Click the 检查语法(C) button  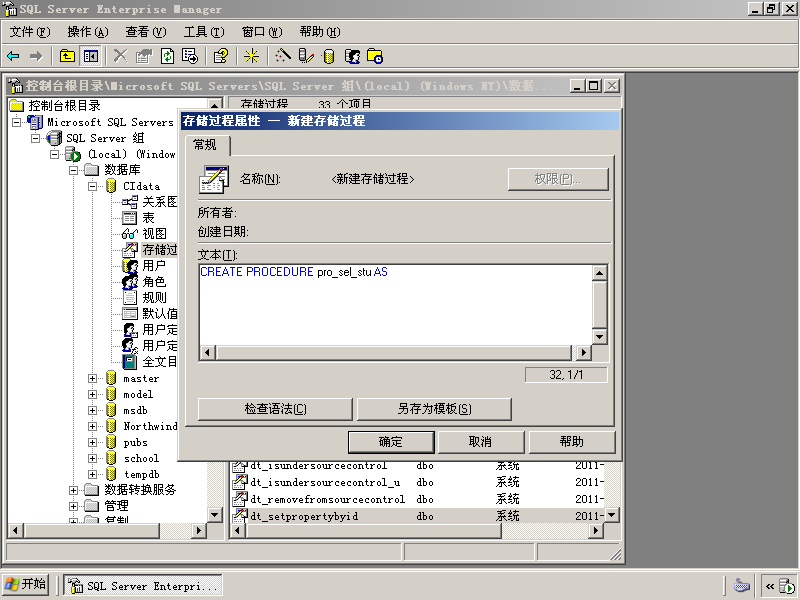[275, 409]
